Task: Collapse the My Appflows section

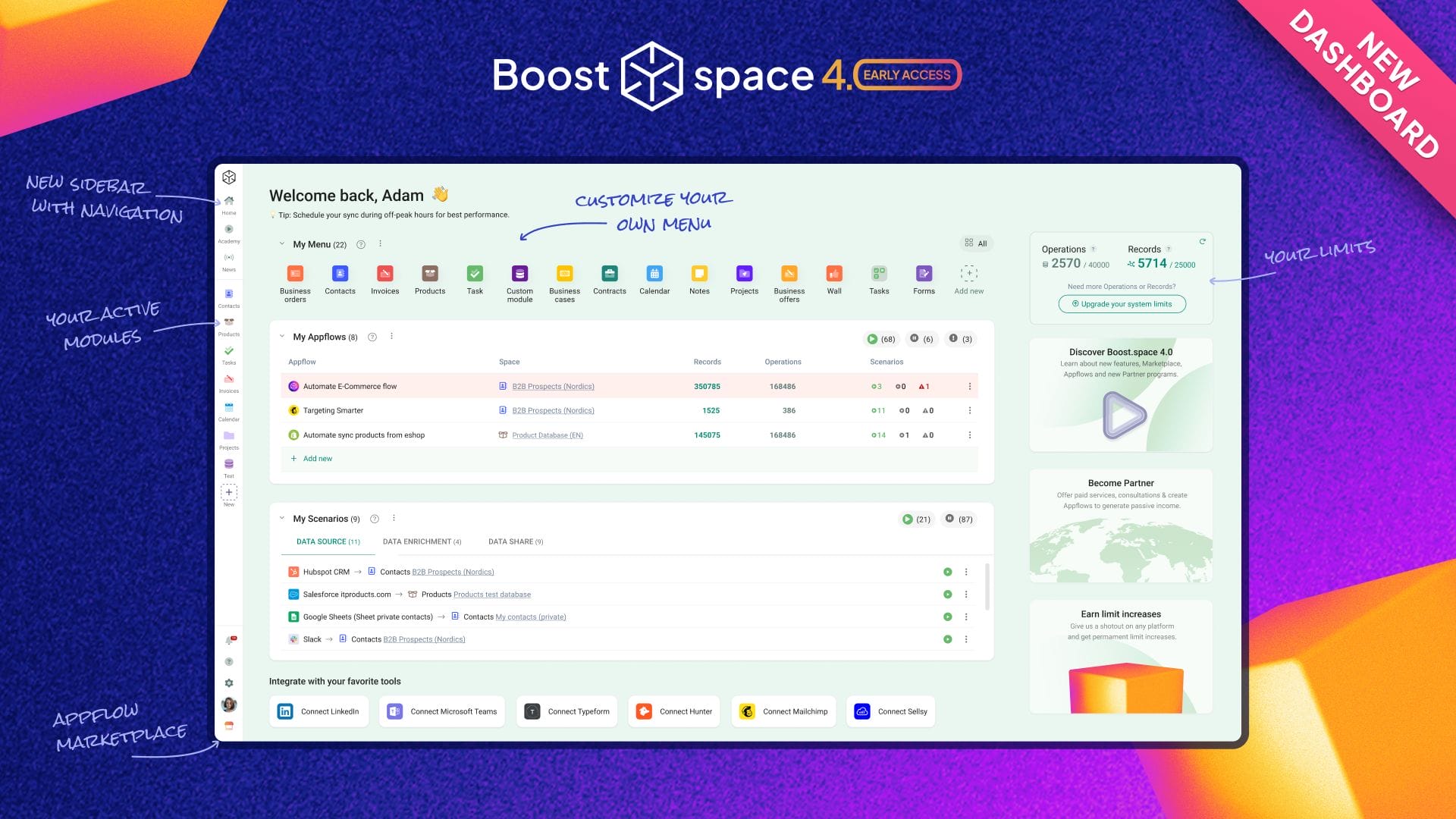Action: coord(282,337)
